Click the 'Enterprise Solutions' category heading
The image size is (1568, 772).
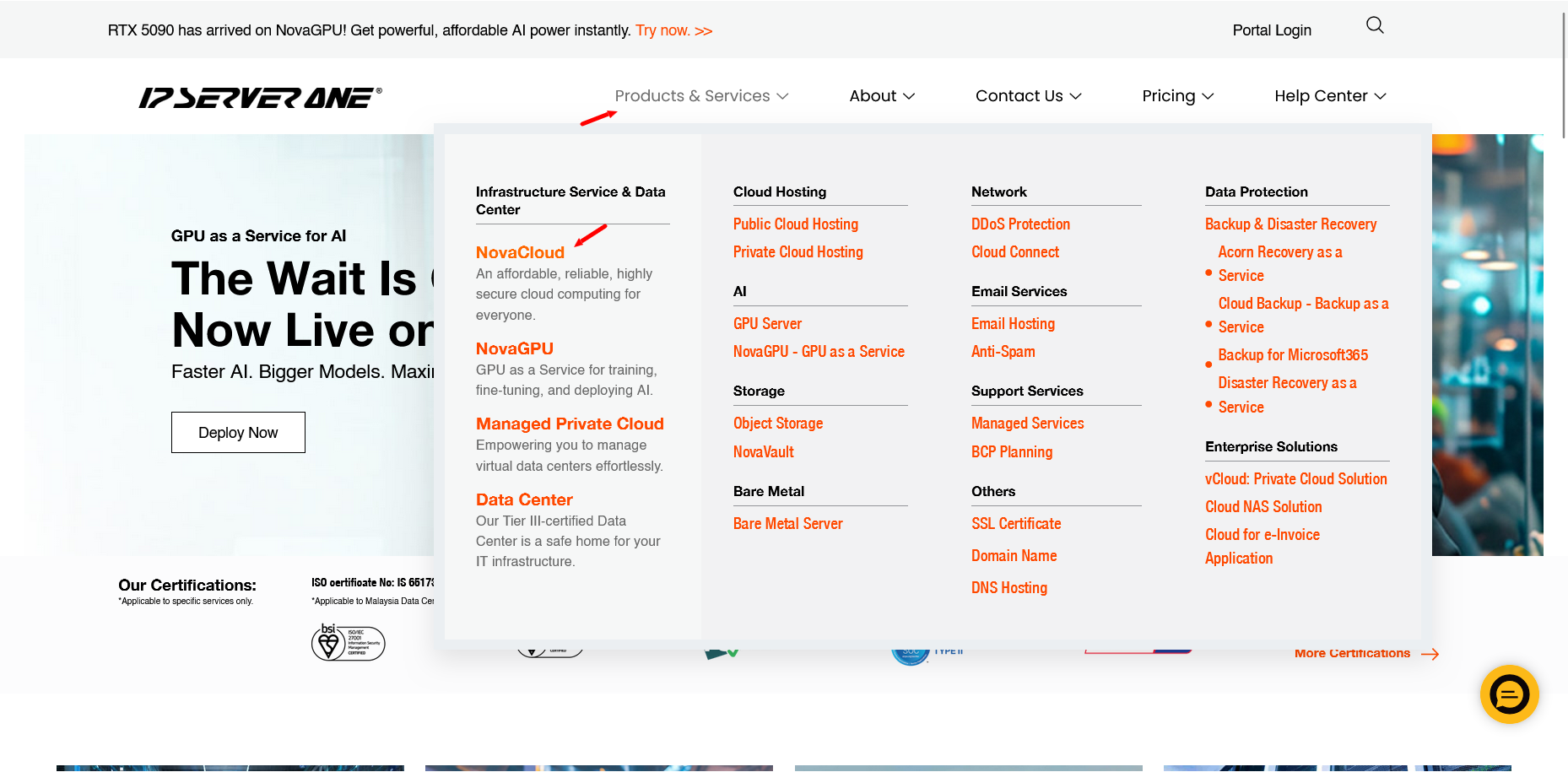coord(1271,446)
